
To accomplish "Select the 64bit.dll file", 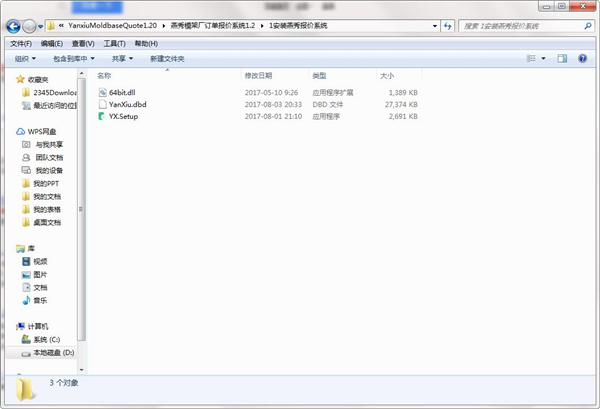I will click(x=122, y=91).
